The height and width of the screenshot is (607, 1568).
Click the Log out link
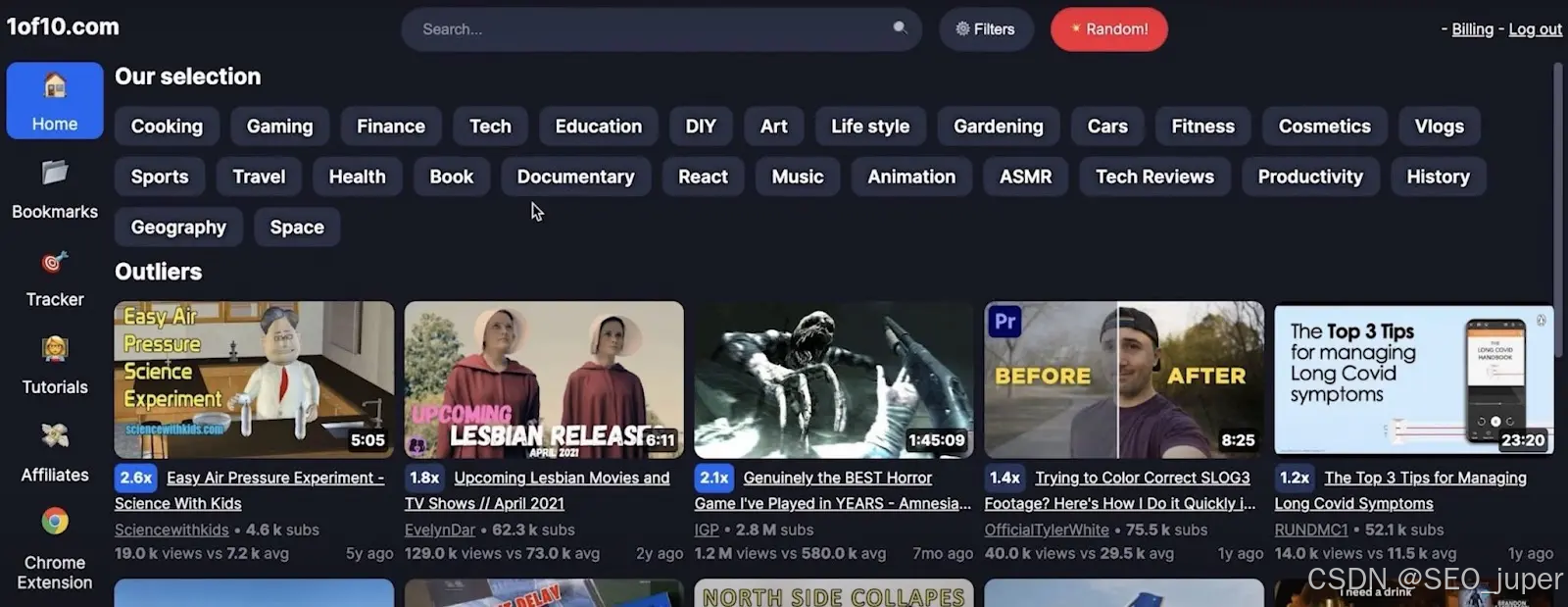[x=1536, y=29]
